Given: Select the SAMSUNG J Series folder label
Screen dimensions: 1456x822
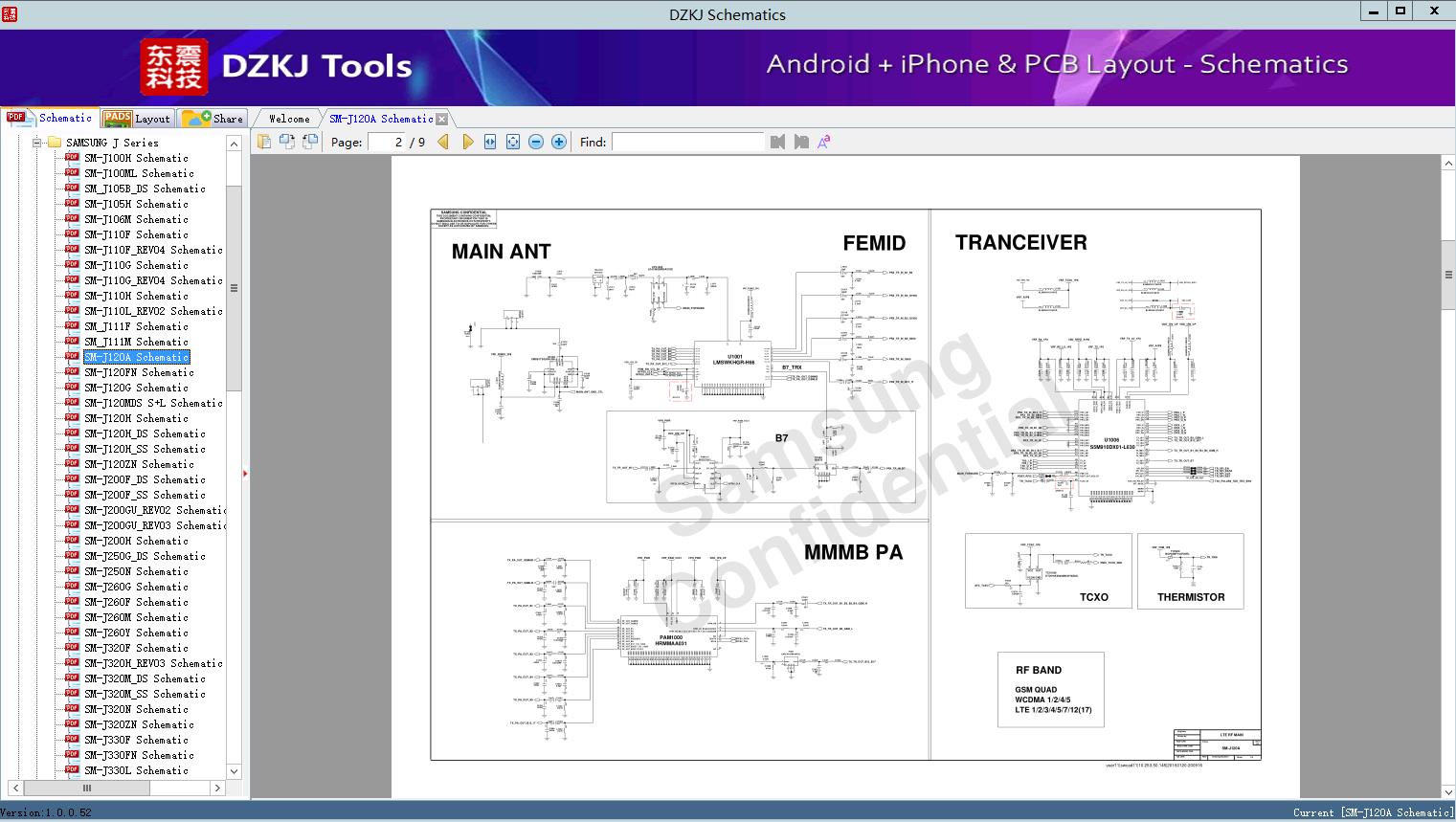Looking at the screenshot, I should (112, 143).
